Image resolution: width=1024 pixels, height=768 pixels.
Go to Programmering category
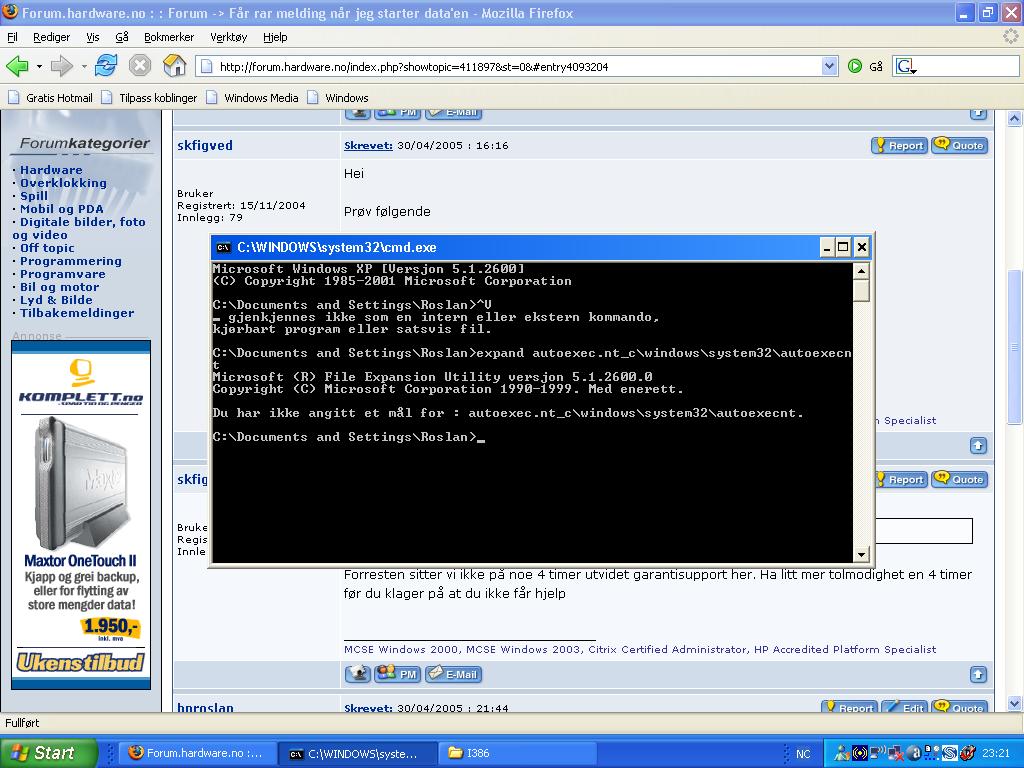click(x=71, y=261)
